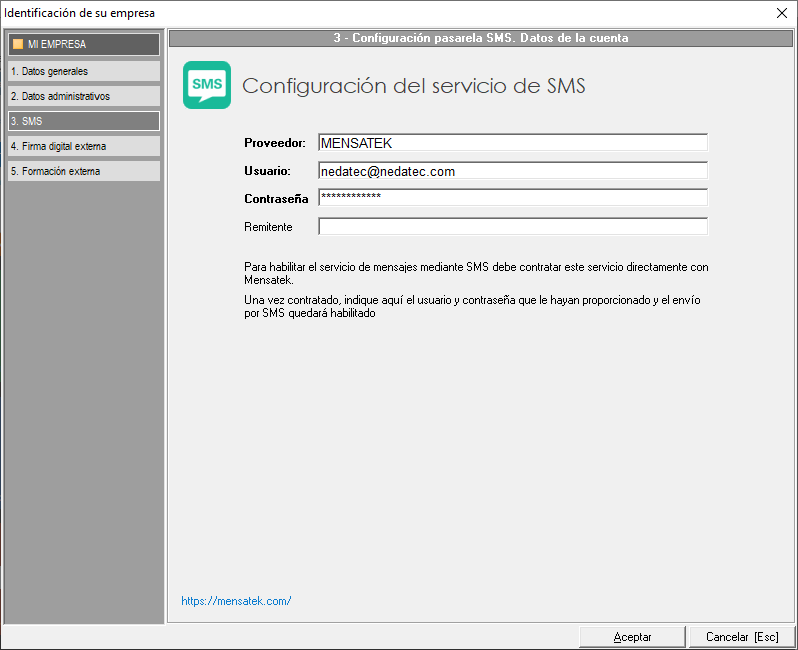Viewport: 798px width, 650px height.
Task: Select the 3. SMS sidebar item
Action: coord(82,121)
